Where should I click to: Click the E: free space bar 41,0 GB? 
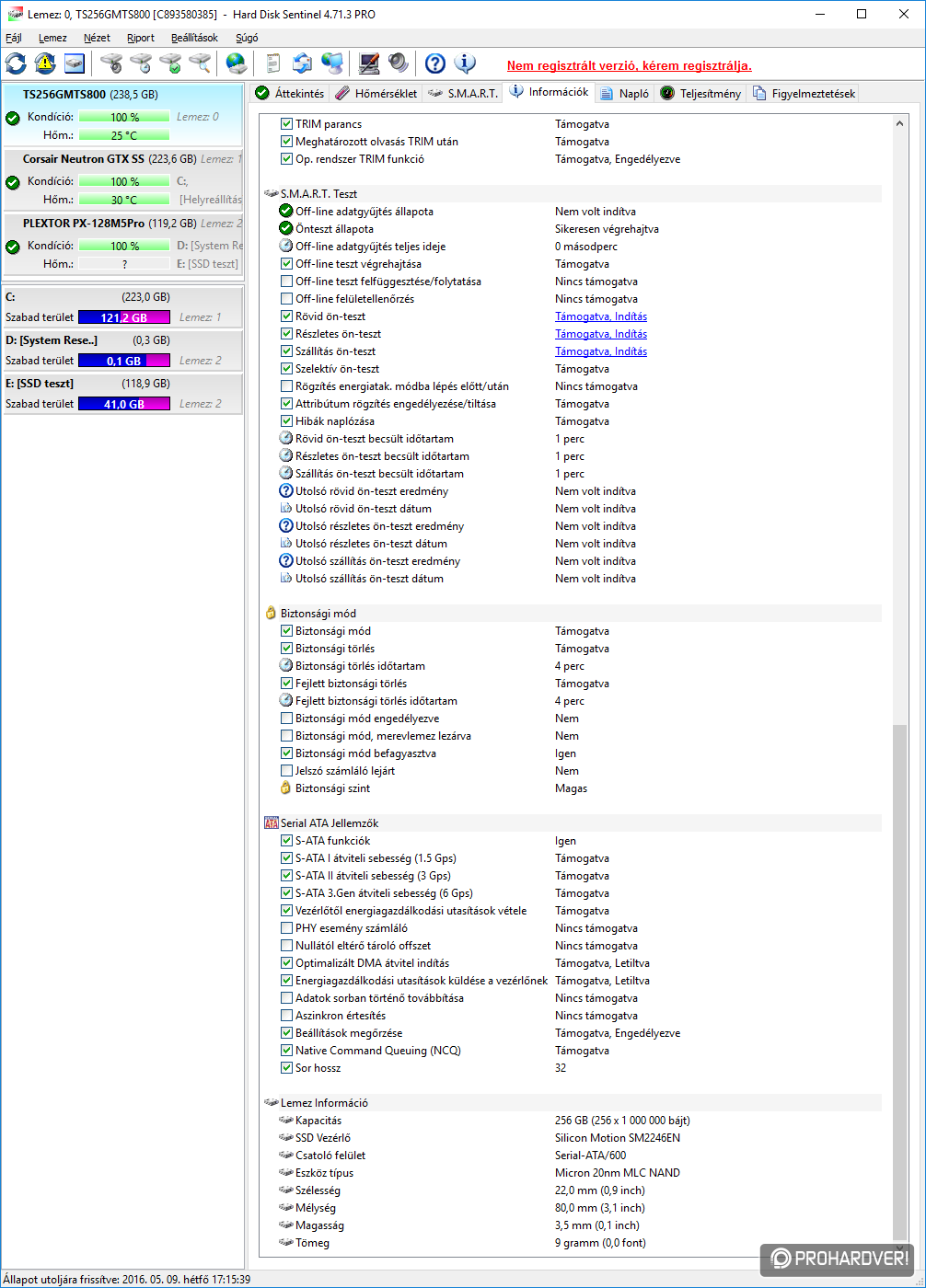124,404
